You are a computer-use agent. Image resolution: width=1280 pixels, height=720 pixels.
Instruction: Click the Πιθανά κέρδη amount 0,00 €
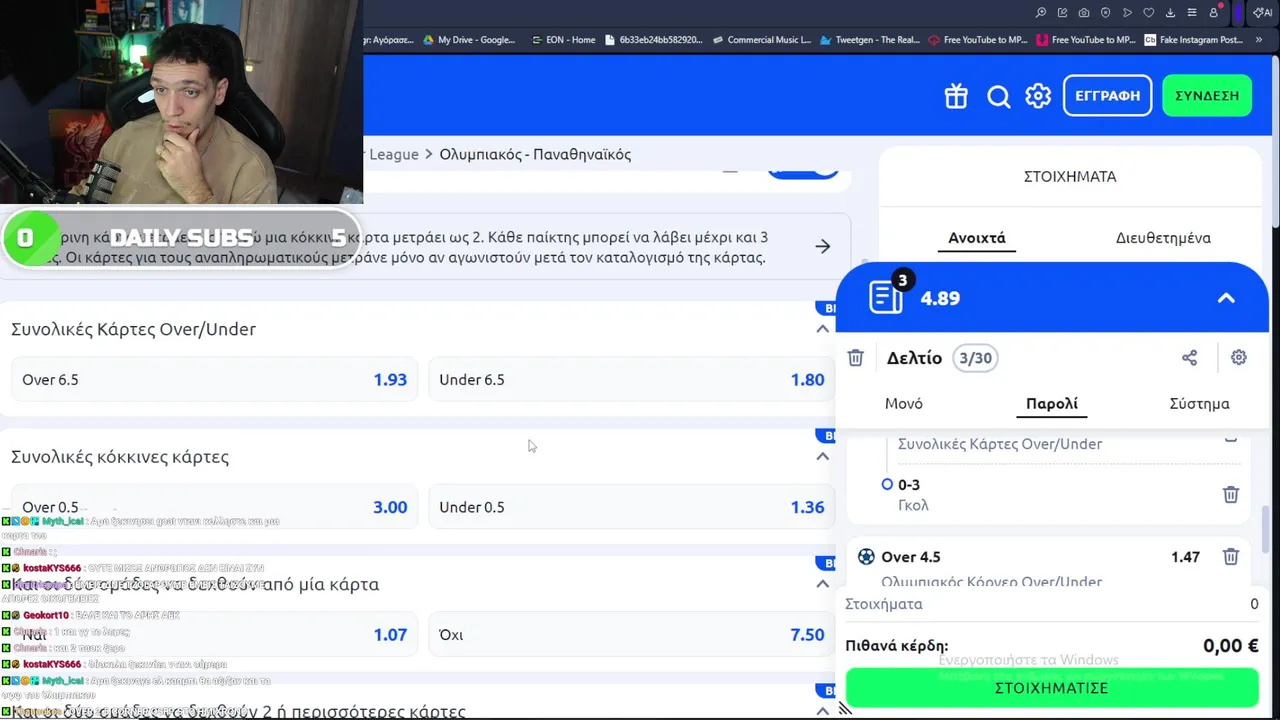[1231, 646]
